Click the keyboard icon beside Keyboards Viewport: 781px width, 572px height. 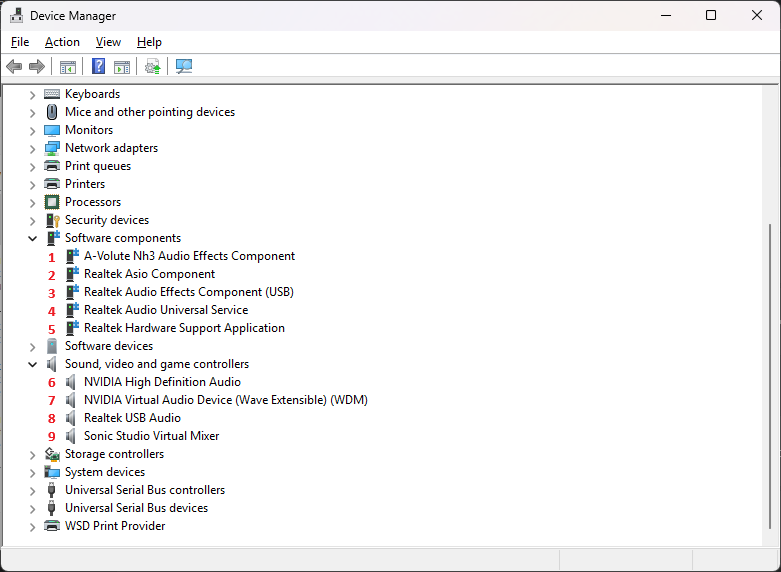click(x=52, y=94)
